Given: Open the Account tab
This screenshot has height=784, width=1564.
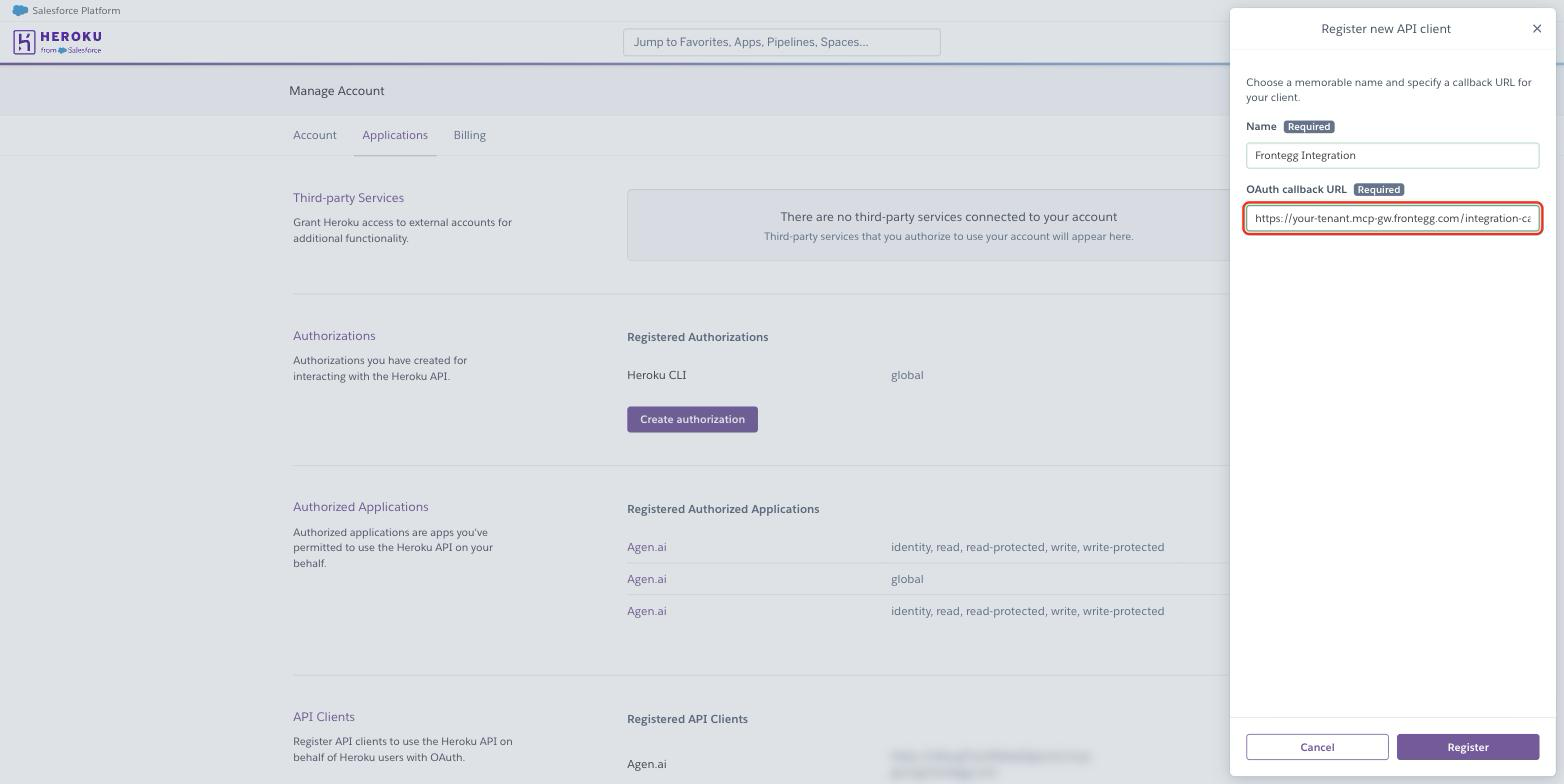Looking at the screenshot, I should (315, 135).
